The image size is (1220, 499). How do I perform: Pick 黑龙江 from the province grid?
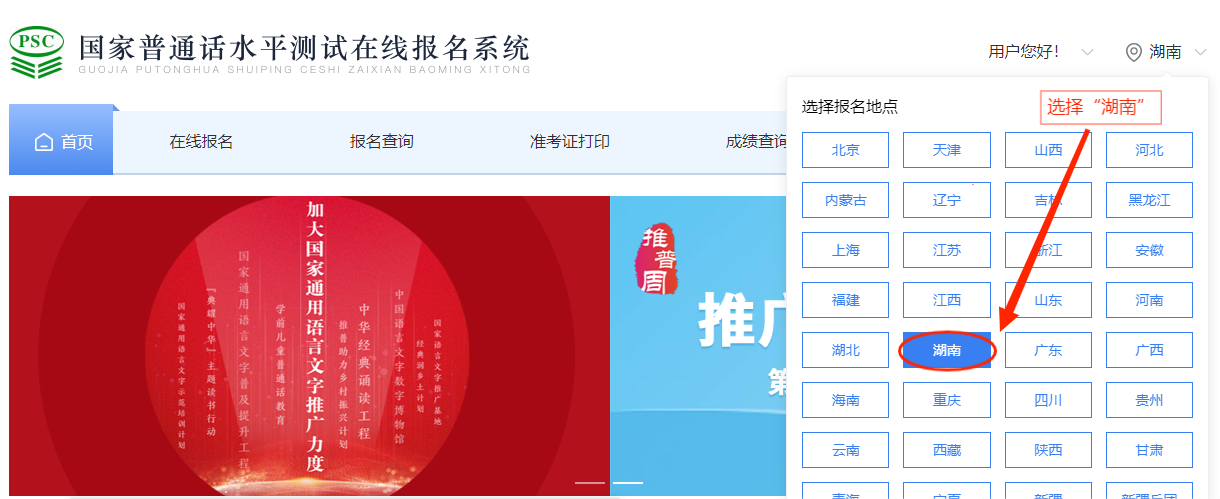[x=1149, y=200]
